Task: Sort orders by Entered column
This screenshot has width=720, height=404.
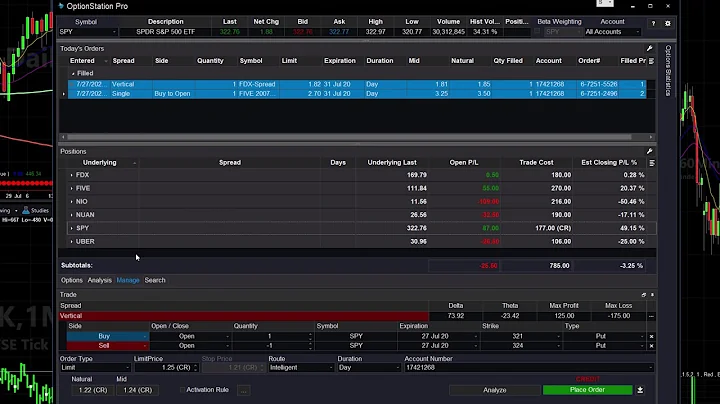Action: pos(83,61)
